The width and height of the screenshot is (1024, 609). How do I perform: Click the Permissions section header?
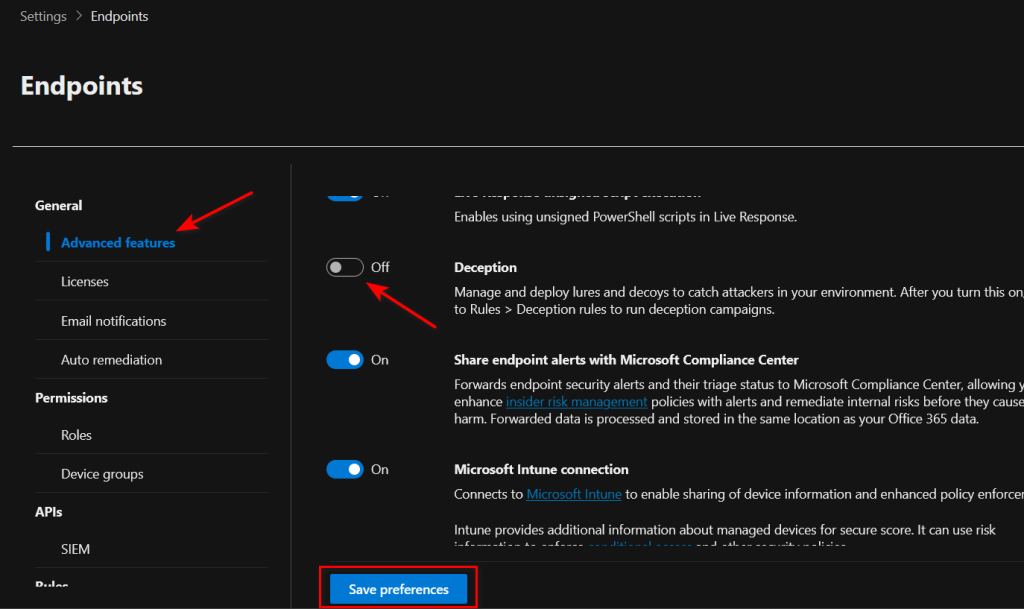click(x=71, y=398)
